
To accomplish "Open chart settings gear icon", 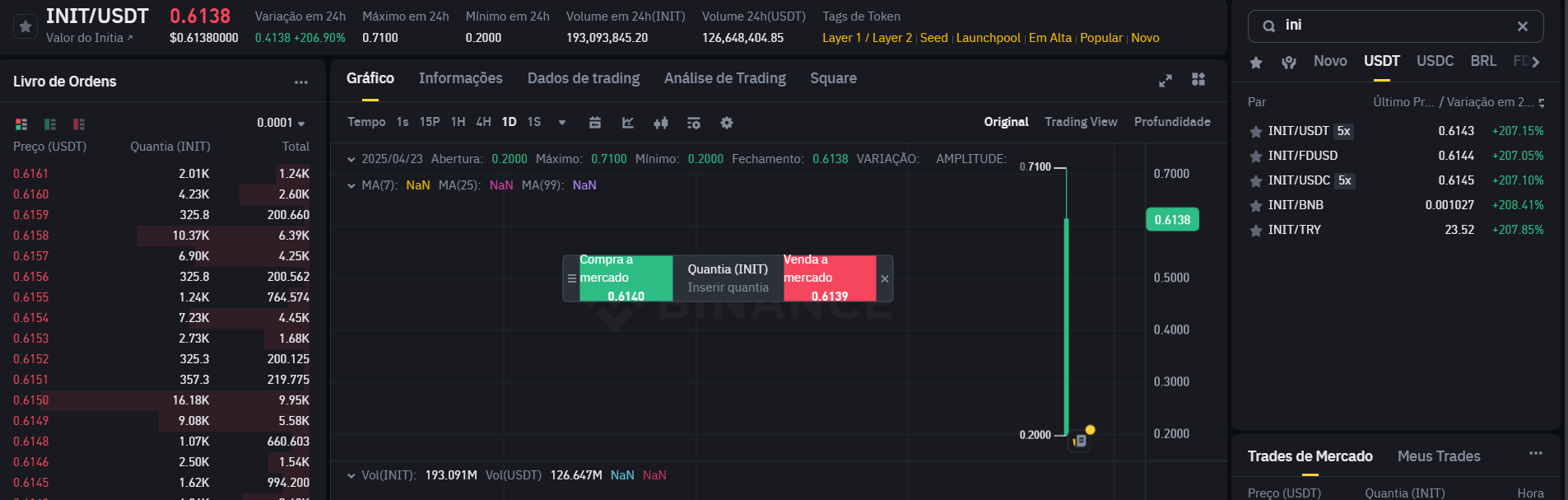I will pos(726,123).
